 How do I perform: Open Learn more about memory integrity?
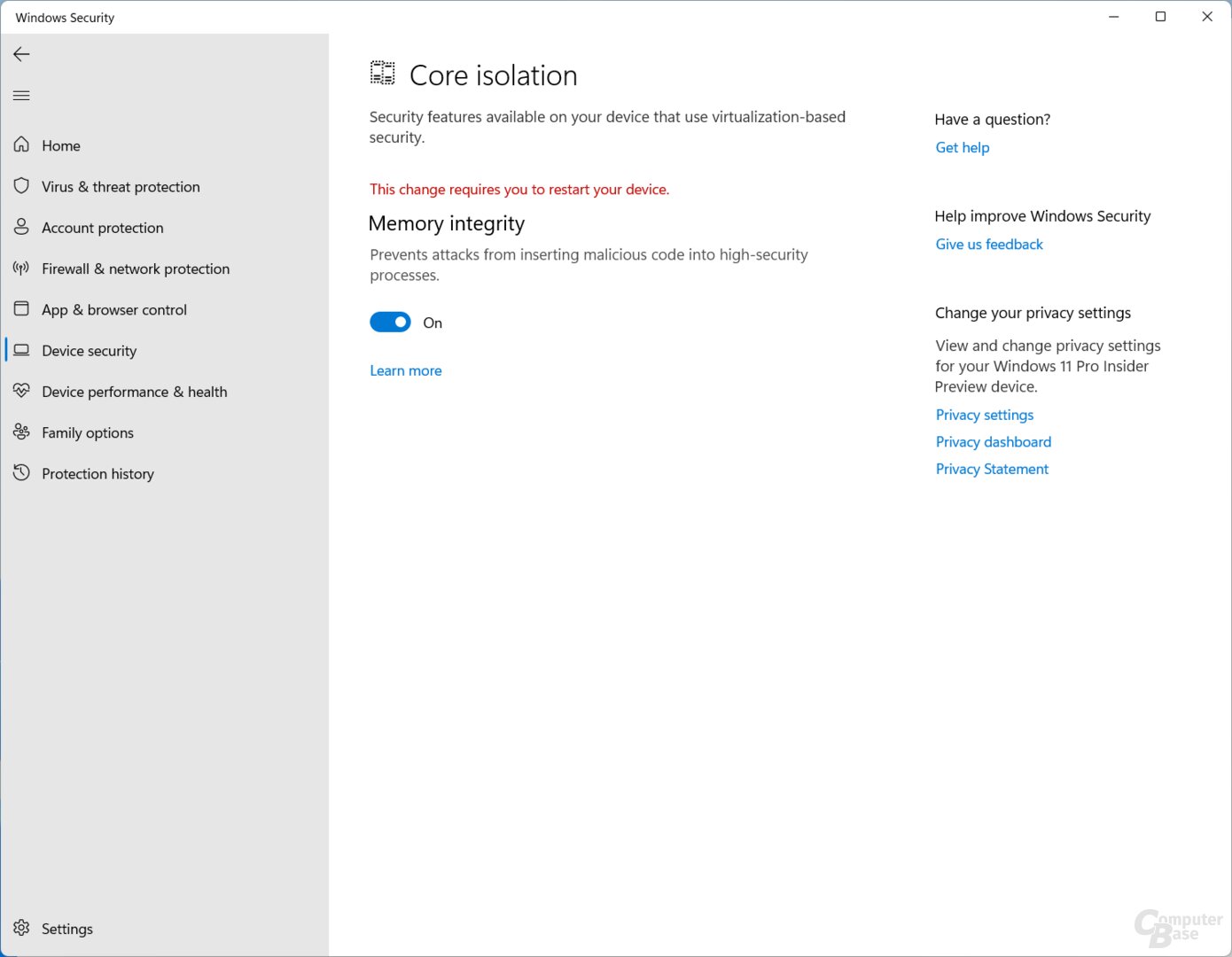point(405,370)
